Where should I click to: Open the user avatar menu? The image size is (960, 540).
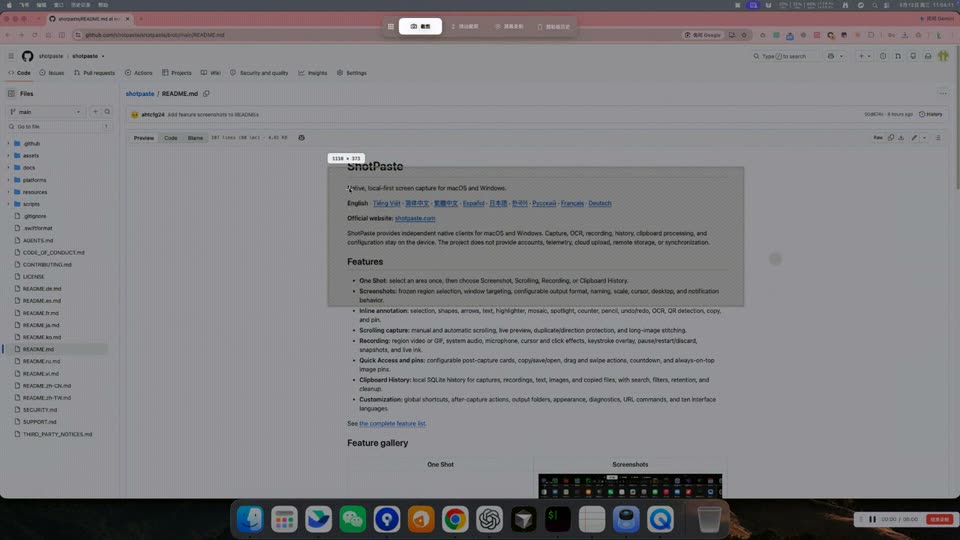pyautogui.click(x=943, y=56)
